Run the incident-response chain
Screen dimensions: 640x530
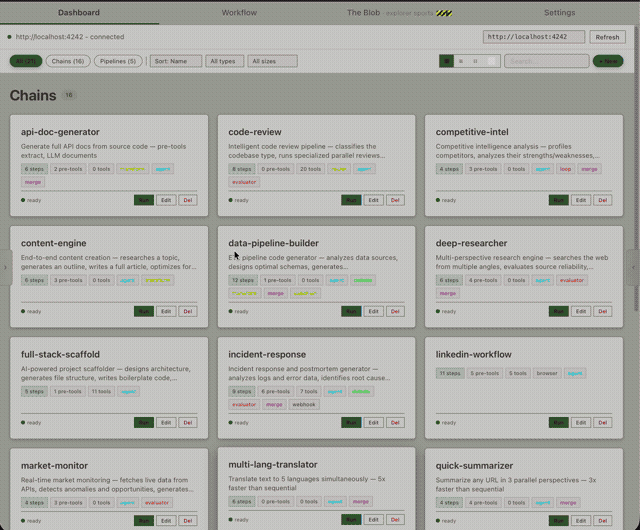click(x=351, y=423)
